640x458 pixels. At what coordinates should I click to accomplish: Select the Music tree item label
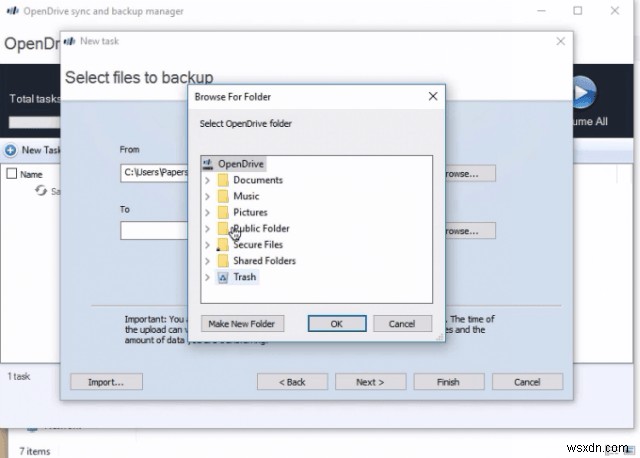(x=246, y=196)
